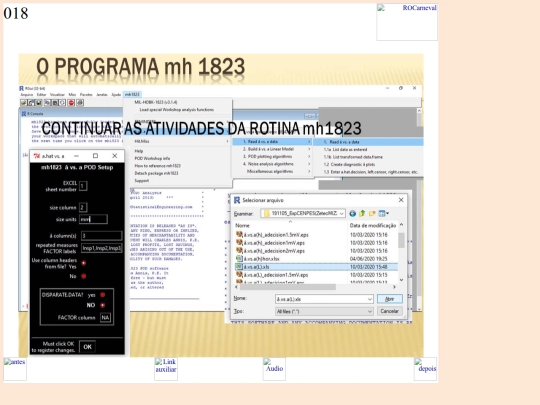Viewport: 540px width, 405px height.
Task: Click the â column(s) field
Action: (x=102, y=236)
